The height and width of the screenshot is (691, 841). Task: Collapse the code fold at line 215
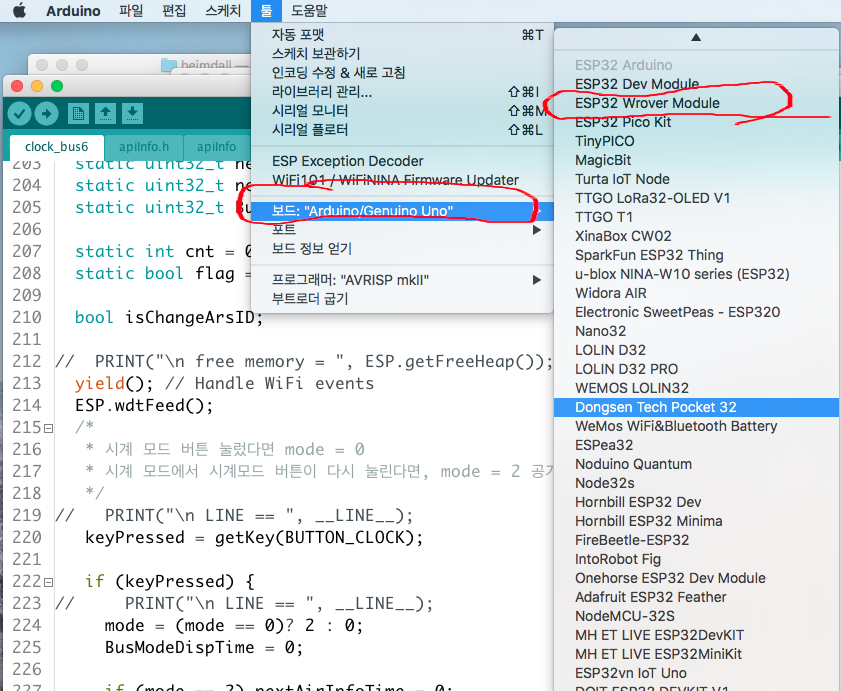(49, 428)
